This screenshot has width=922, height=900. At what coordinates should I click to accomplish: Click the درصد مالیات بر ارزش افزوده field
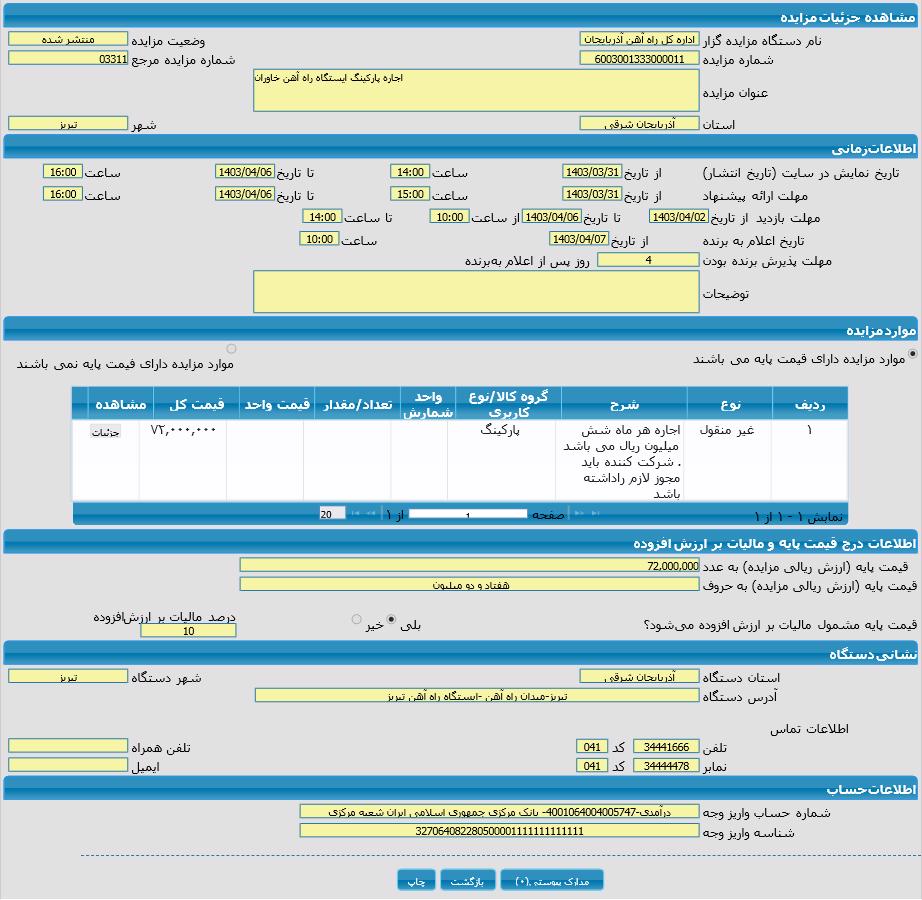tap(188, 631)
